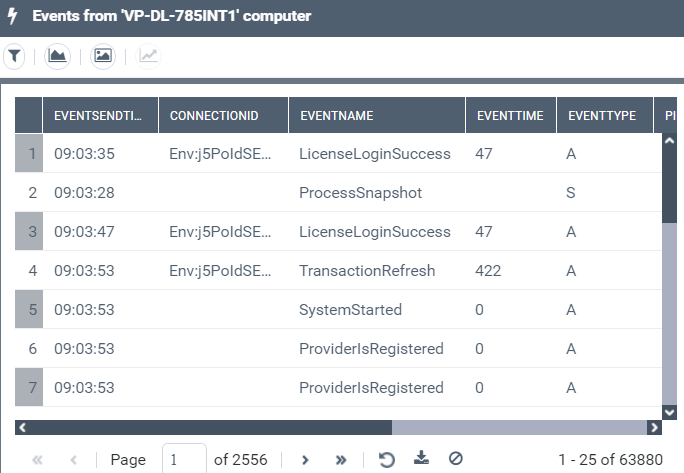Click the vertical scrollbar down arrow
The height and width of the screenshot is (473, 684).
coord(669,410)
